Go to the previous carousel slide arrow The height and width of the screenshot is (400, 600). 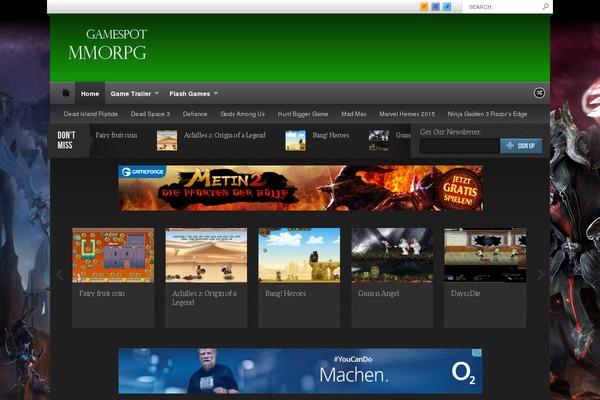(x=60, y=274)
